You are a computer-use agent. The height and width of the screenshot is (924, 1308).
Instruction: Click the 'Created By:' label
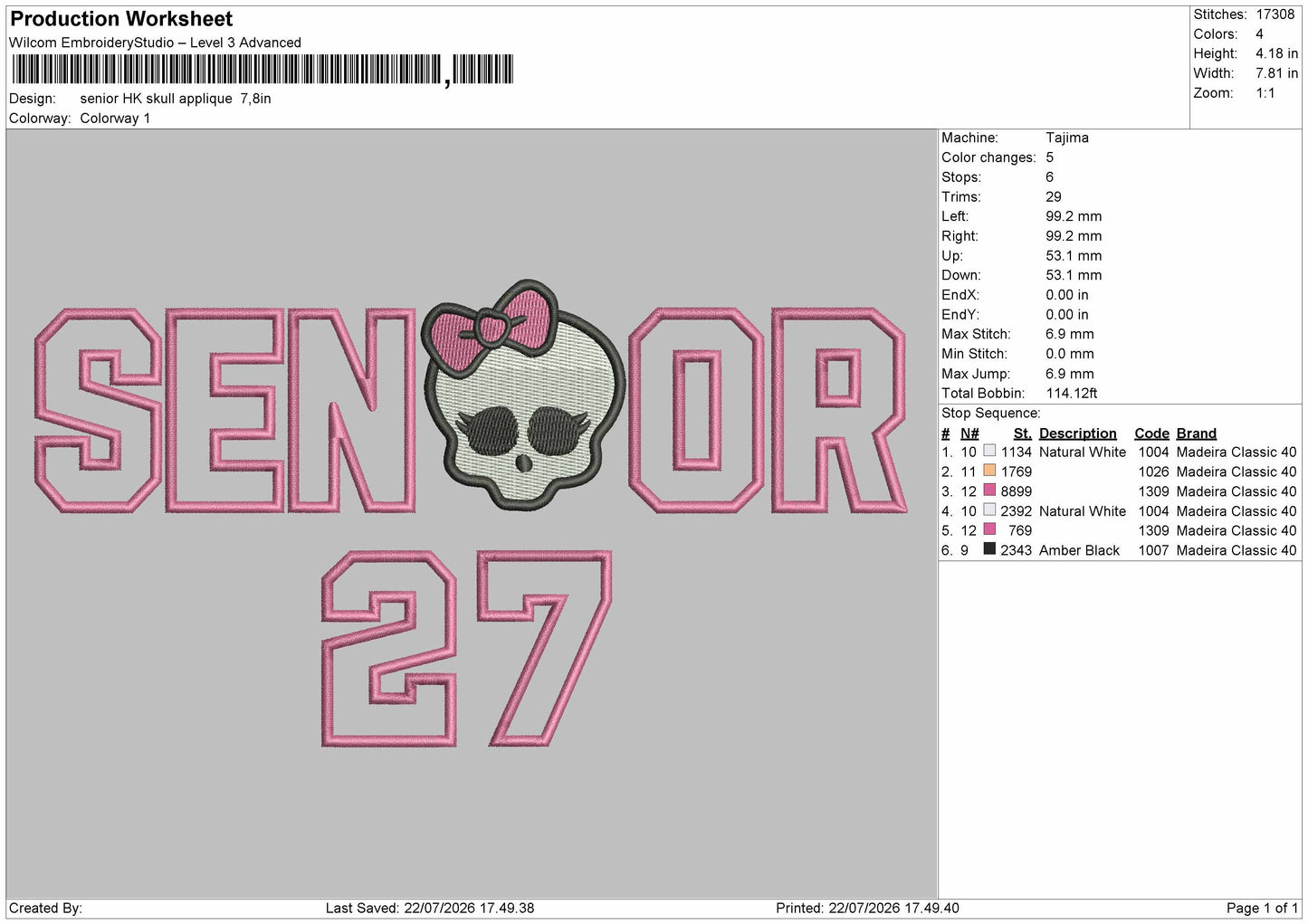coord(45,908)
